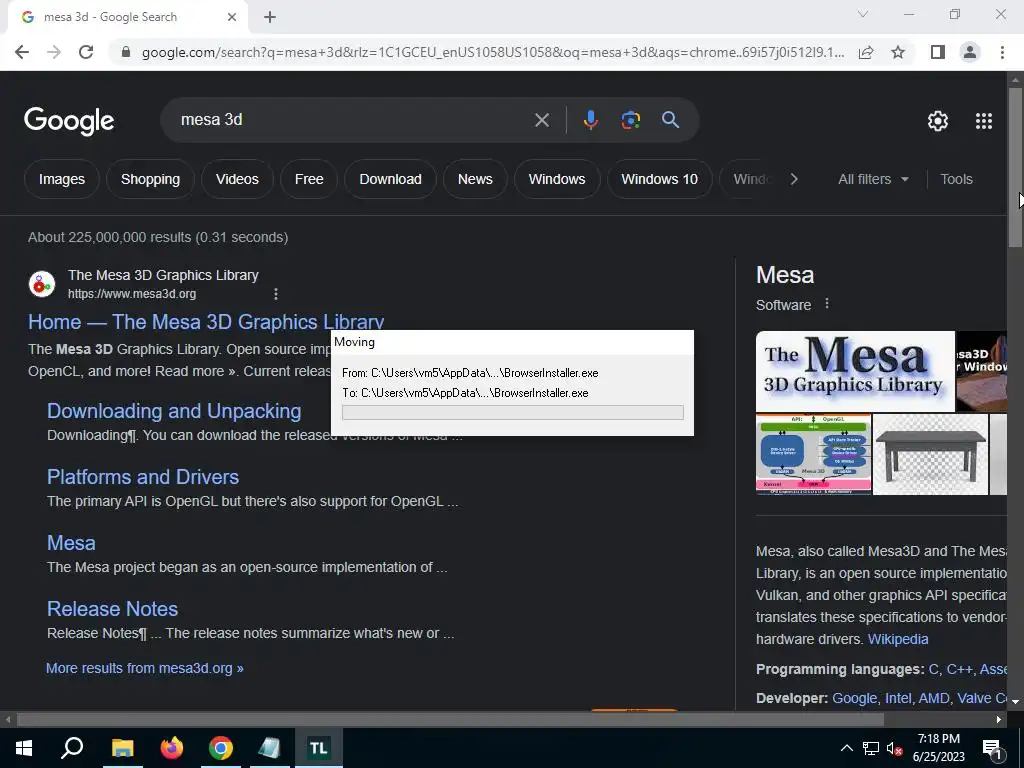Reload the current page

coord(86,52)
